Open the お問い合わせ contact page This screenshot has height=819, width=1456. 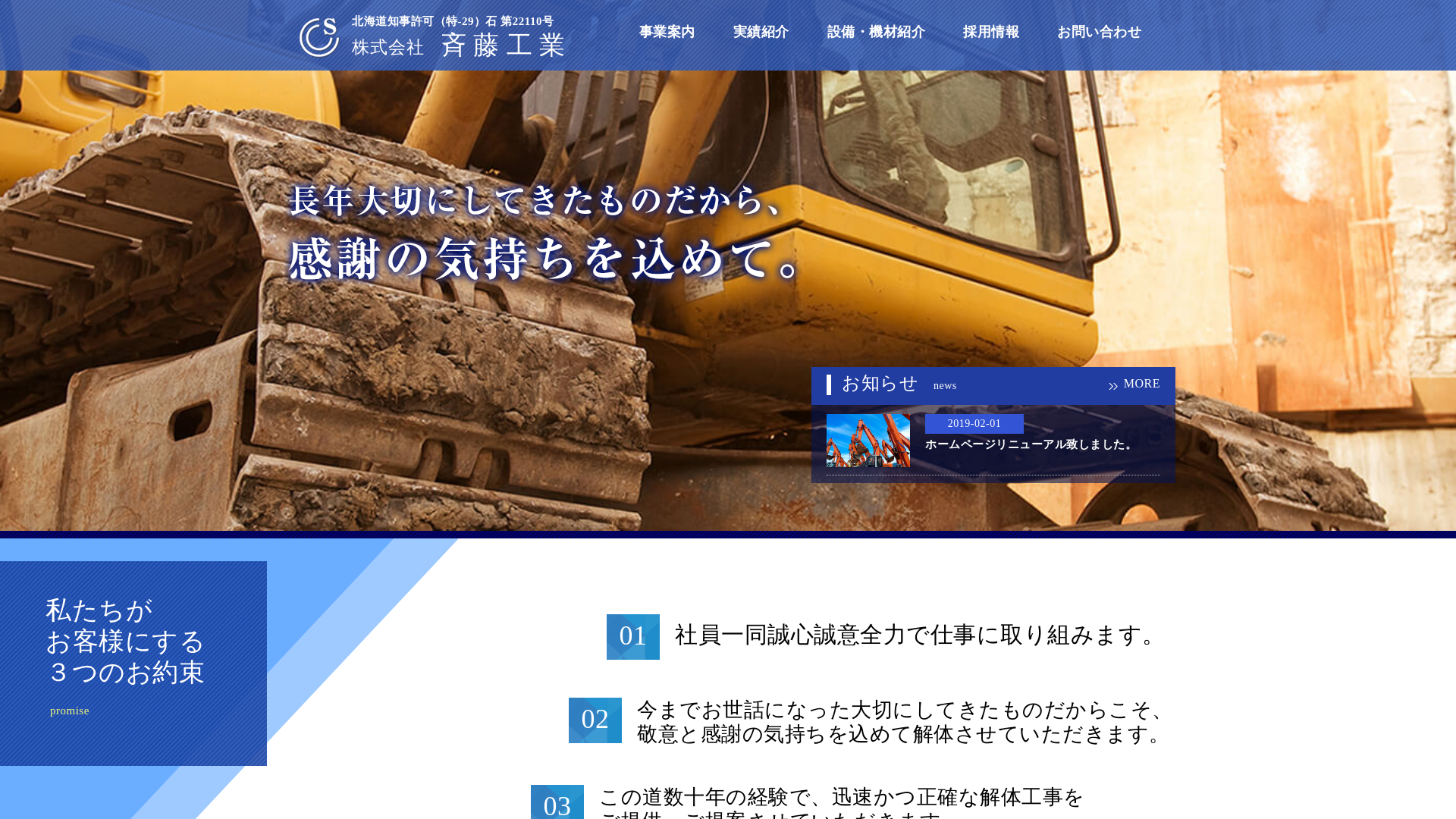[1099, 33]
